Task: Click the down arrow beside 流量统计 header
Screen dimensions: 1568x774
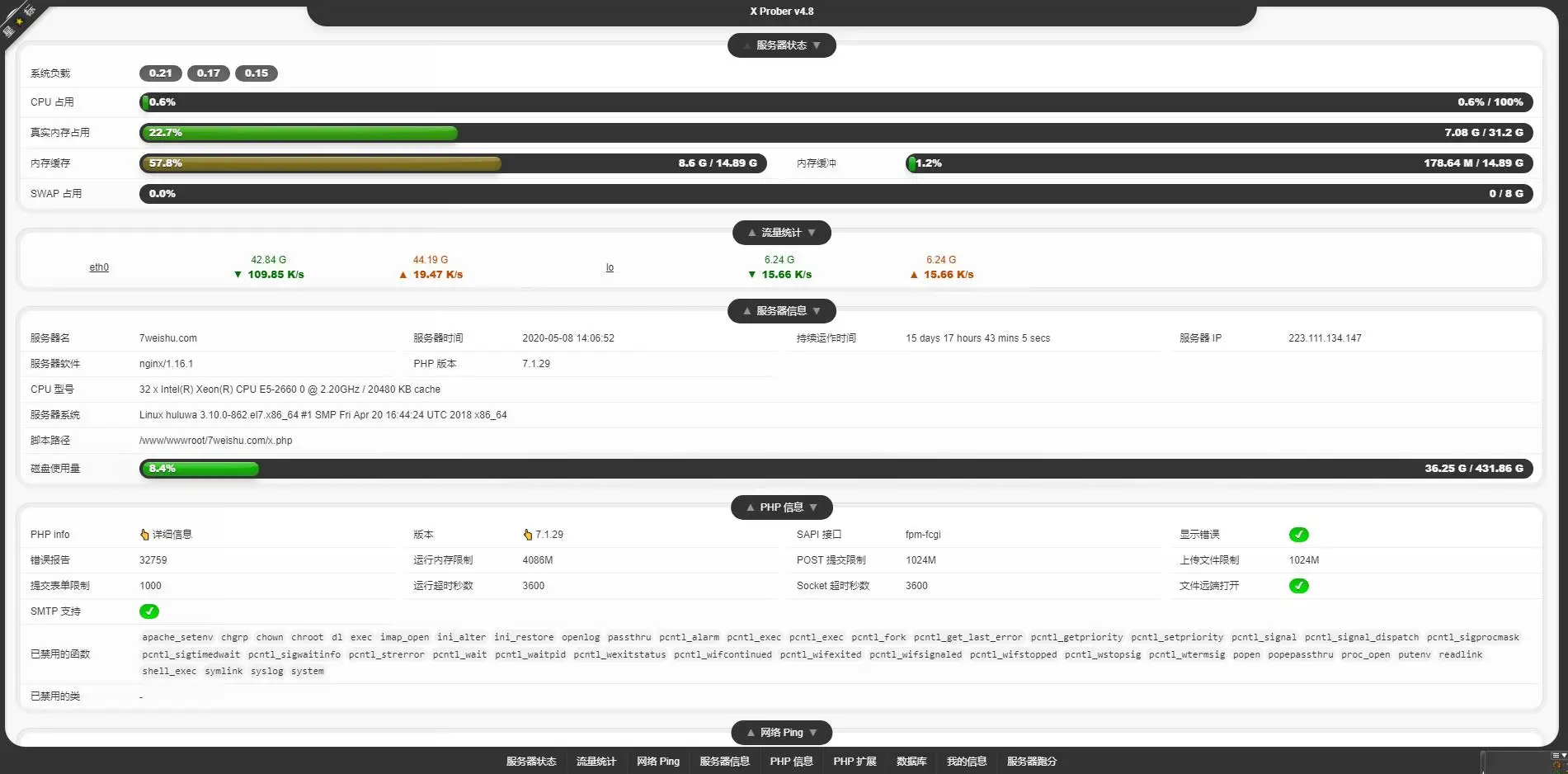Action: (x=812, y=233)
